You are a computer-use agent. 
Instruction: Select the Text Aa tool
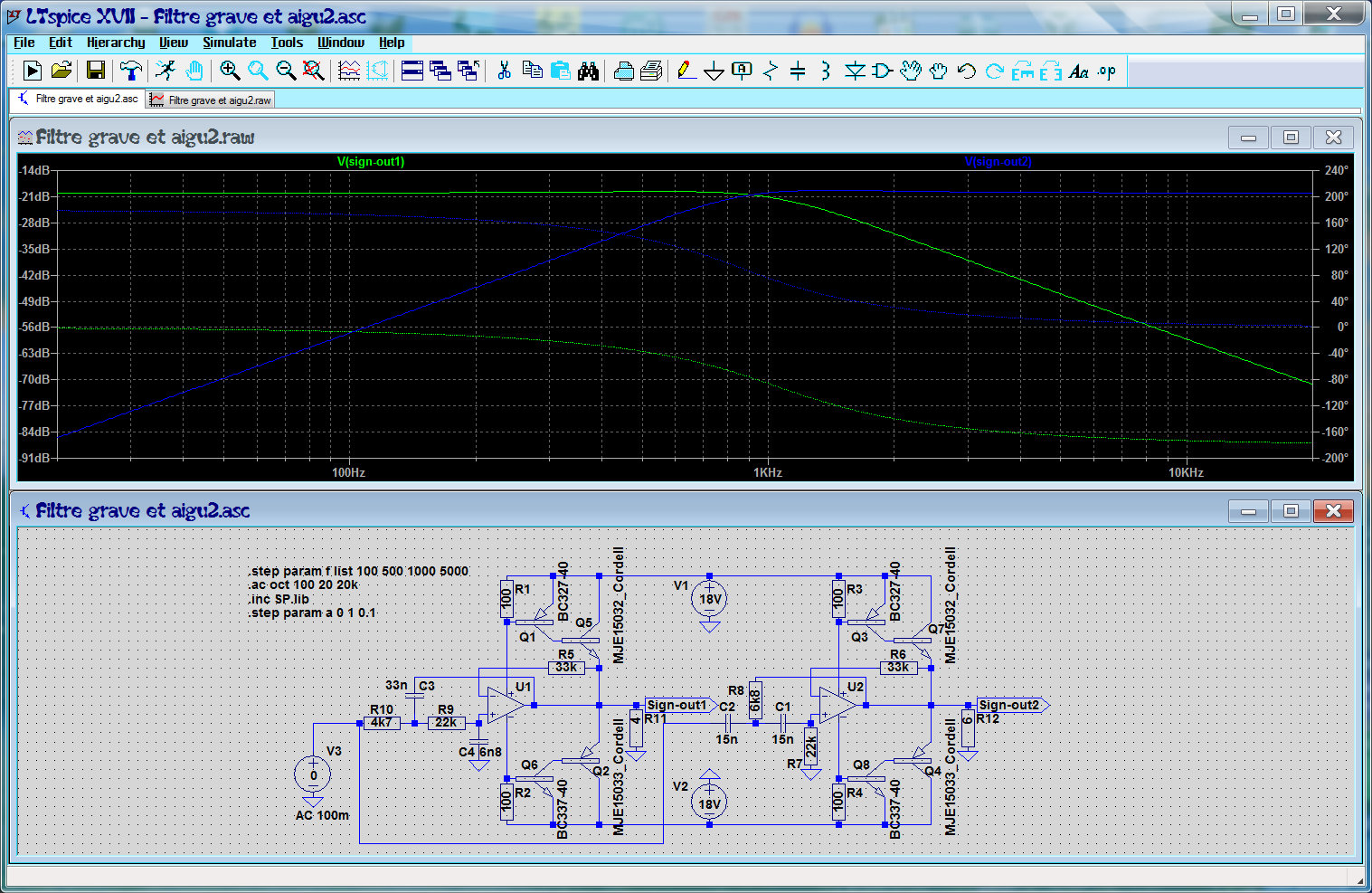pyautogui.click(x=1078, y=71)
